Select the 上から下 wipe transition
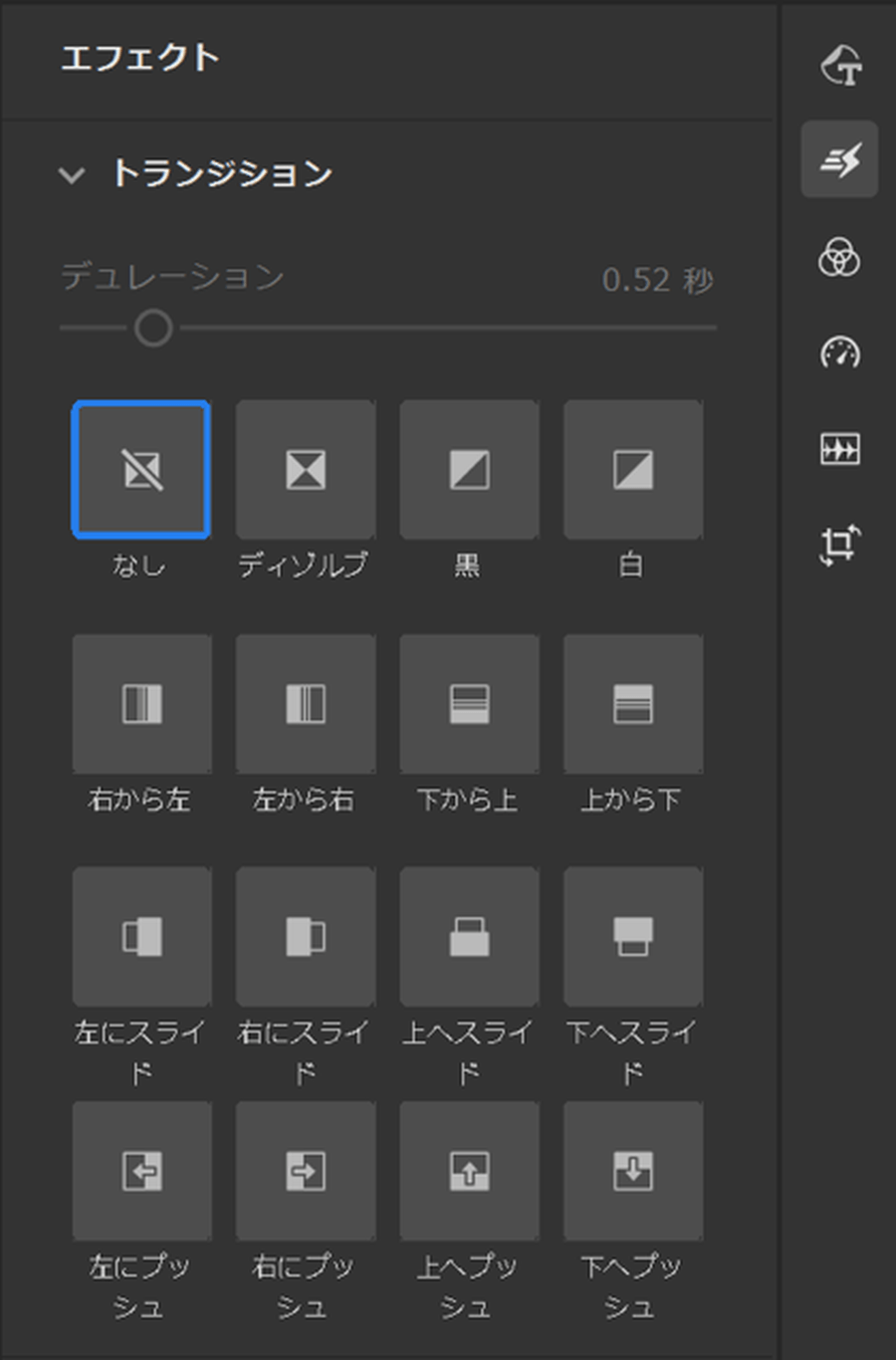Image resolution: width=896 pixels, height=1360 pixels. (x=633, y=704)
